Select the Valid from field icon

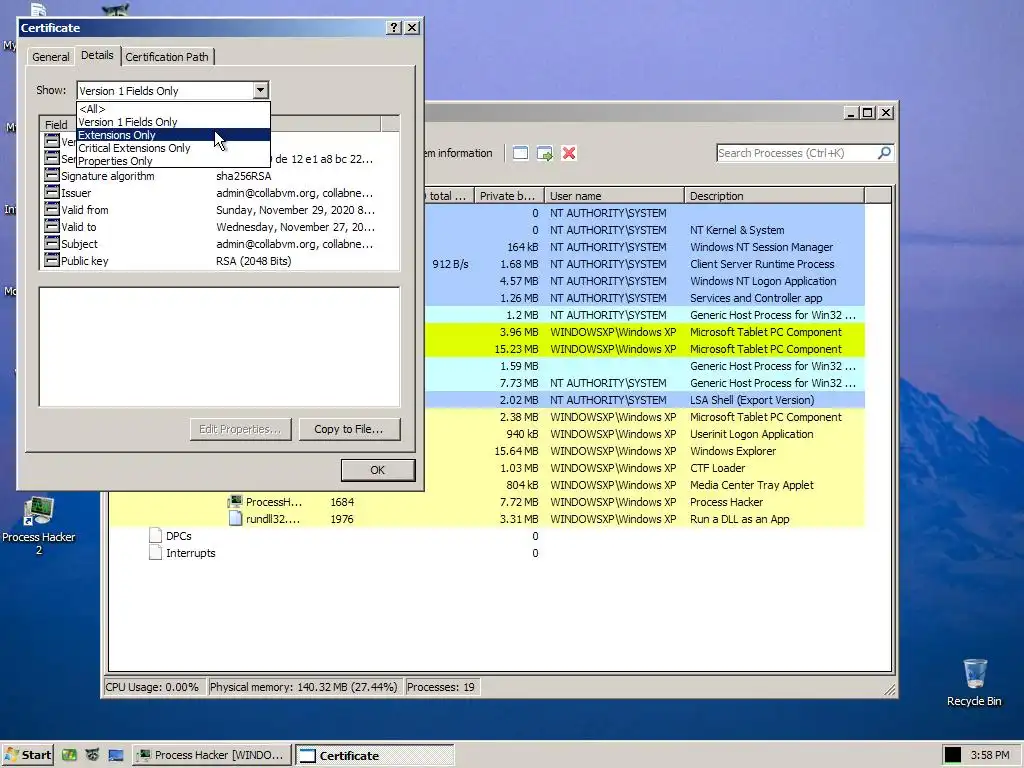click(x=52, y=209)
